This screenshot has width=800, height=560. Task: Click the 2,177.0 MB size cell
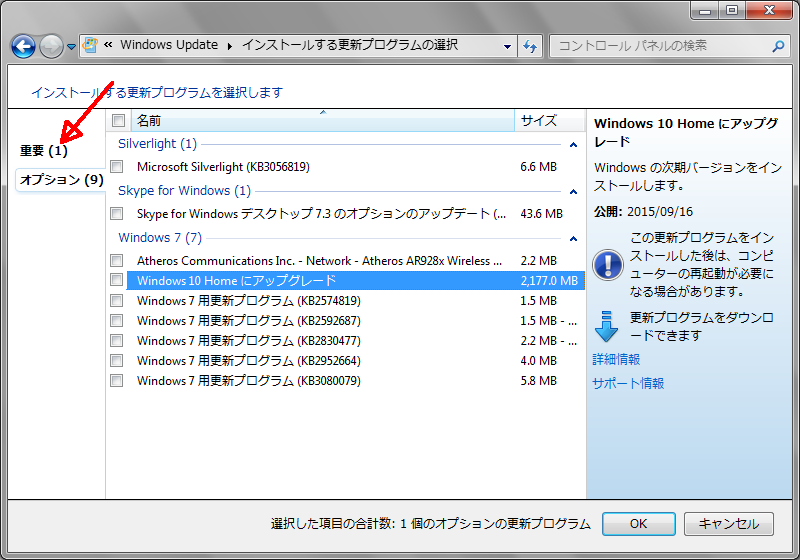coord(549,281)
